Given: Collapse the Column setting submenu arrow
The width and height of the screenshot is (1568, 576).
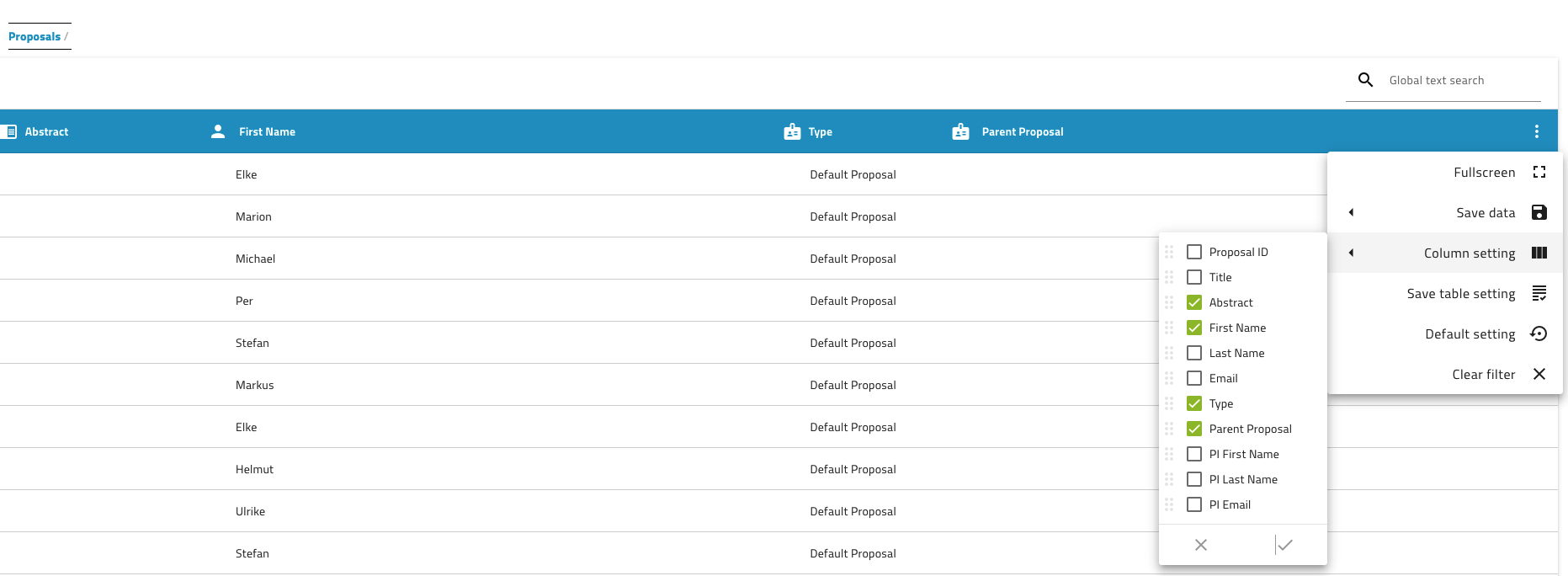Looking at the screenshot, I should 1351,253.
